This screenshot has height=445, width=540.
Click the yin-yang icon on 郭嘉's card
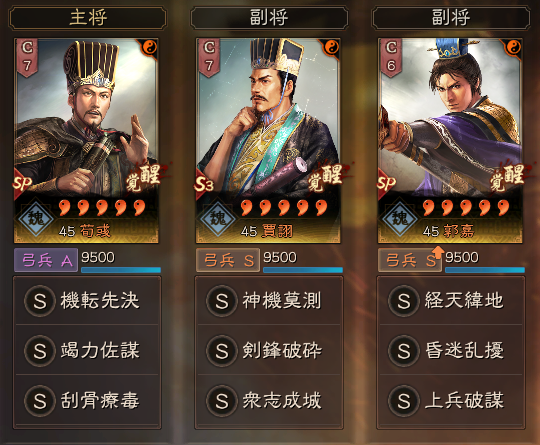click(513, 47)
